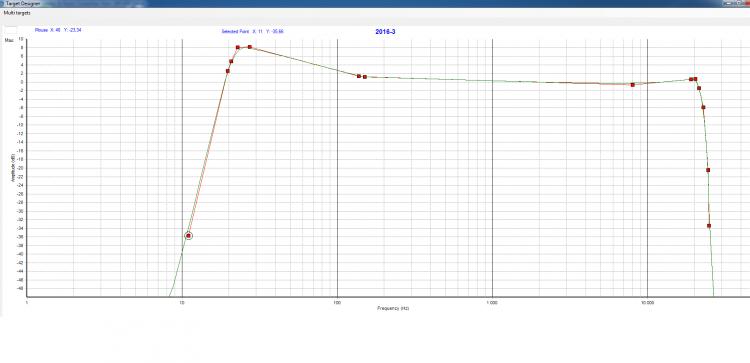This screenshot has height=363, width=750.
Task: Click the 2016-3 chart title
Action: (386, 32)
